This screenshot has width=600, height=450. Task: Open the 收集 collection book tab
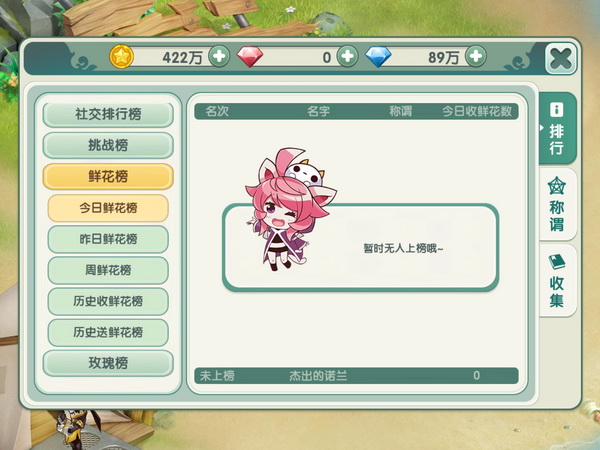coord(558,280)
